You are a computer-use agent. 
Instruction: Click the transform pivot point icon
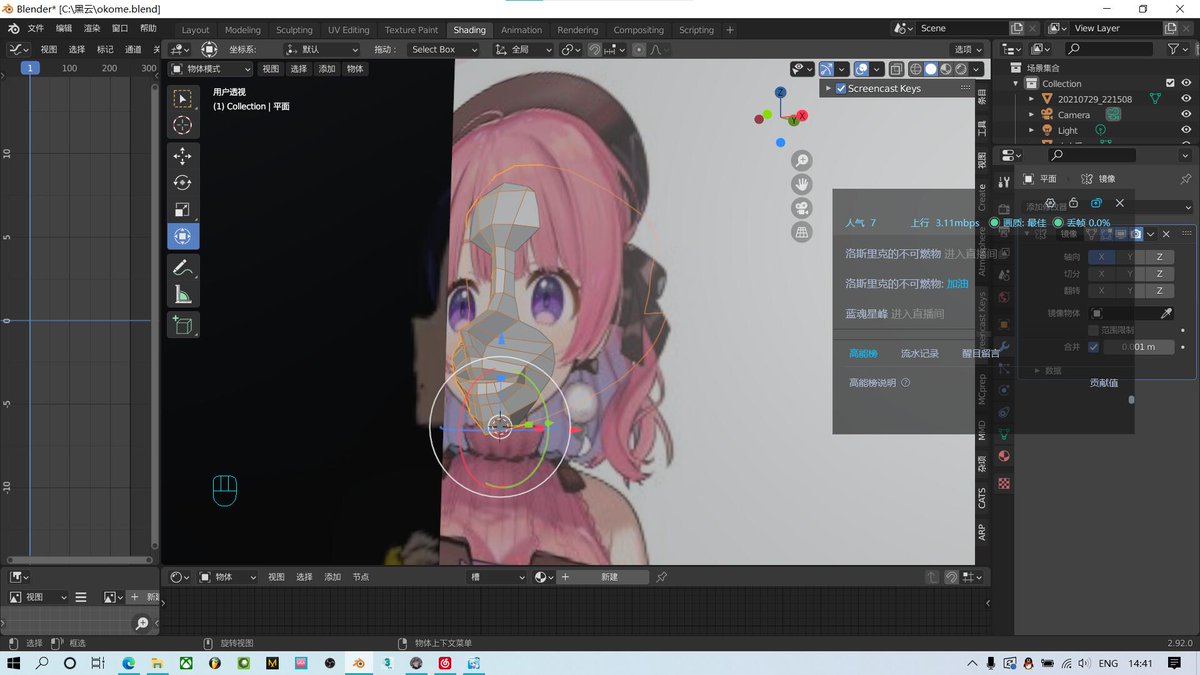(x=571, y=49)
